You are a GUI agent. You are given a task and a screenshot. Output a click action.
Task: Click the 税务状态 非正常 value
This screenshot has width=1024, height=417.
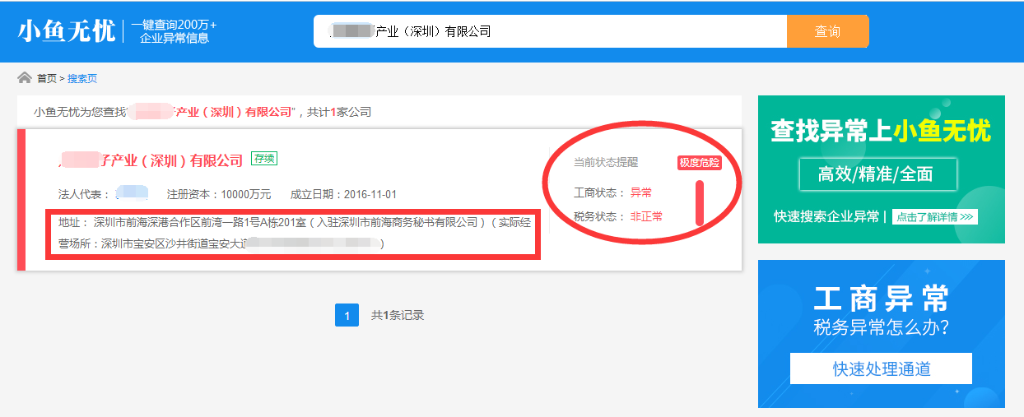tap(646, 216)
